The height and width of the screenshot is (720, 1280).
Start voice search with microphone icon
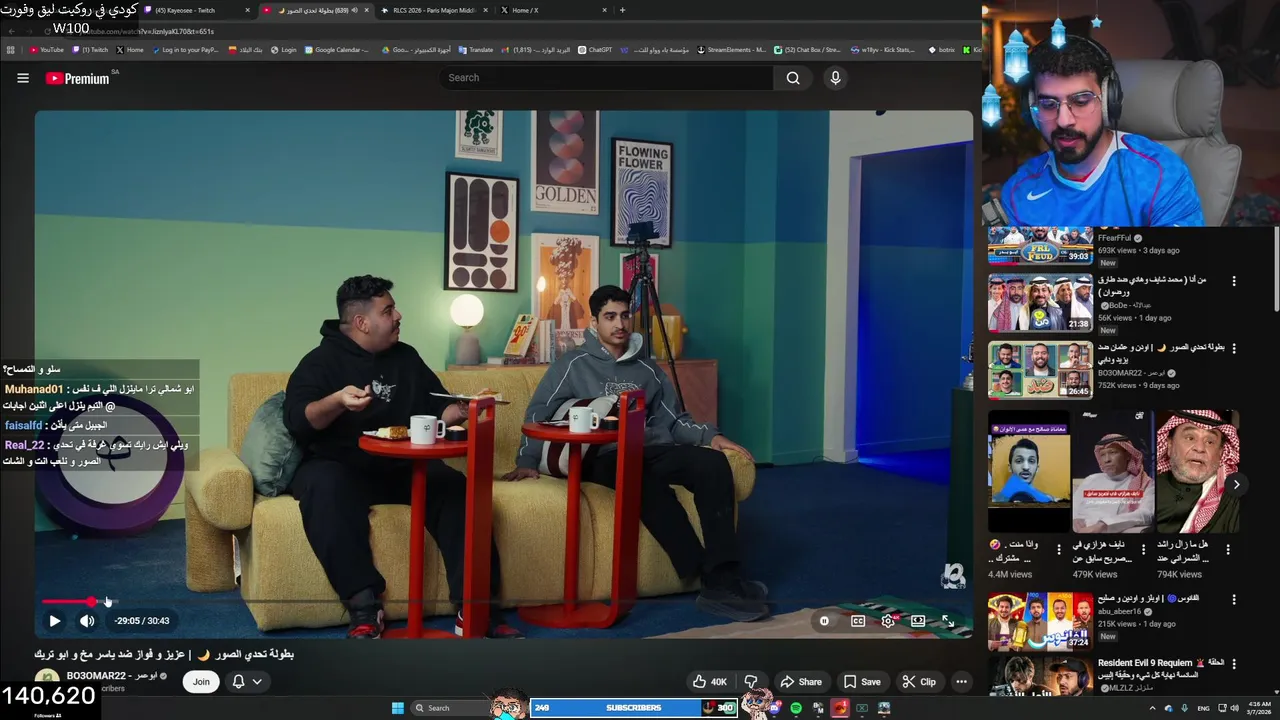point(835,78)
